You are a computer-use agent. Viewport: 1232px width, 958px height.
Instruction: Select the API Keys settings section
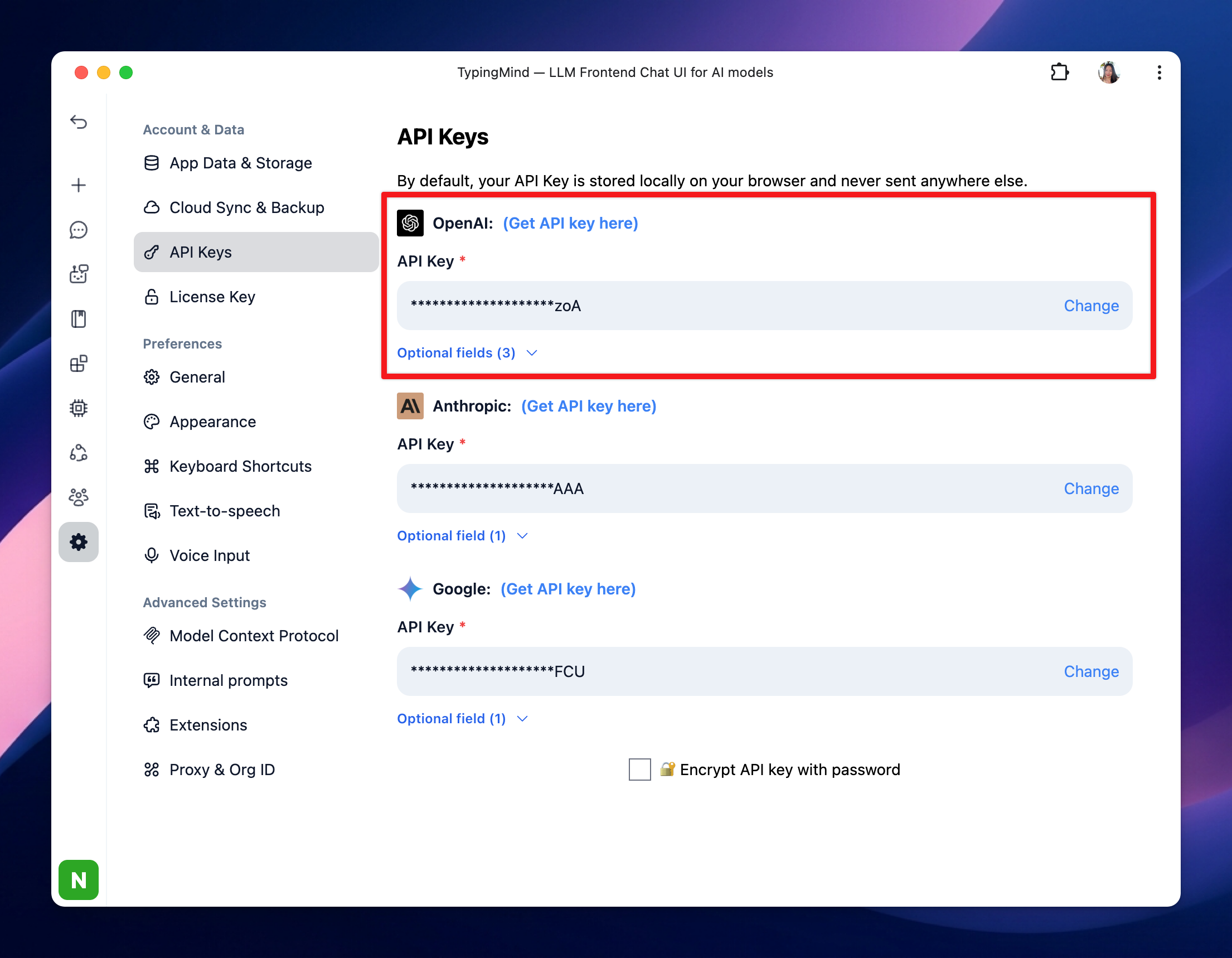[256, 252]
